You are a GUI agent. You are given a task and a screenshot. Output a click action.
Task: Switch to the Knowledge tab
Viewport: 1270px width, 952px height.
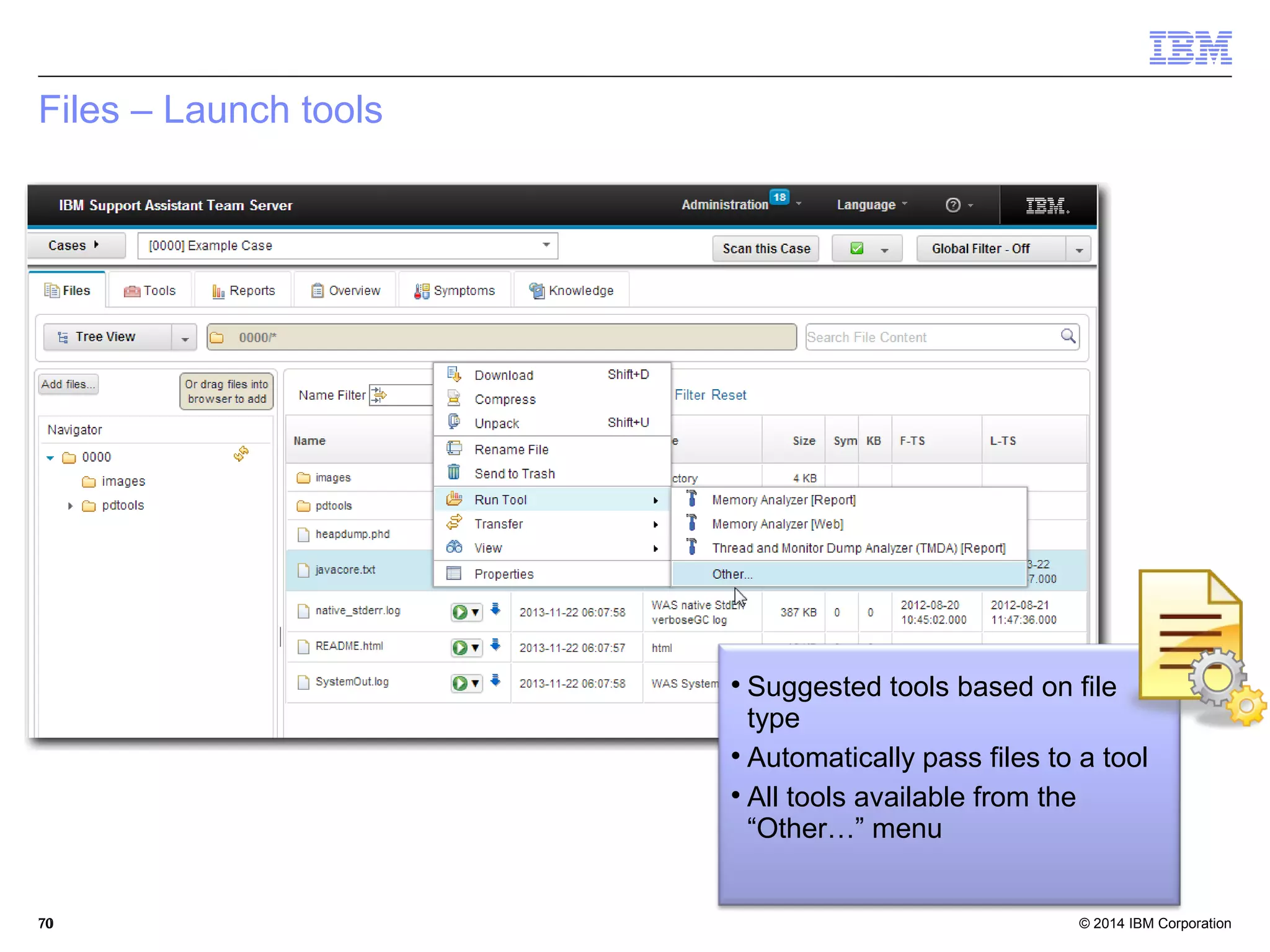(x=571, y=291)
